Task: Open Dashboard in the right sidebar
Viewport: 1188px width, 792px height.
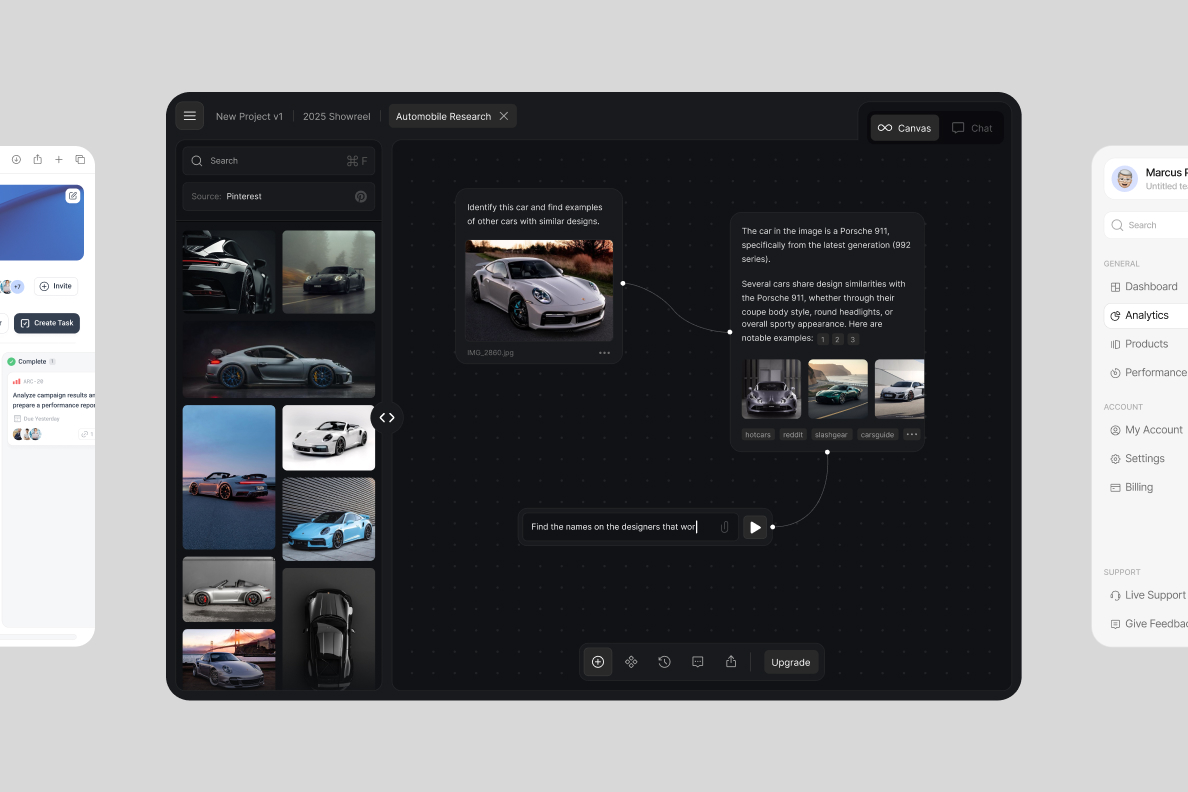Action: click(1146, 286)
